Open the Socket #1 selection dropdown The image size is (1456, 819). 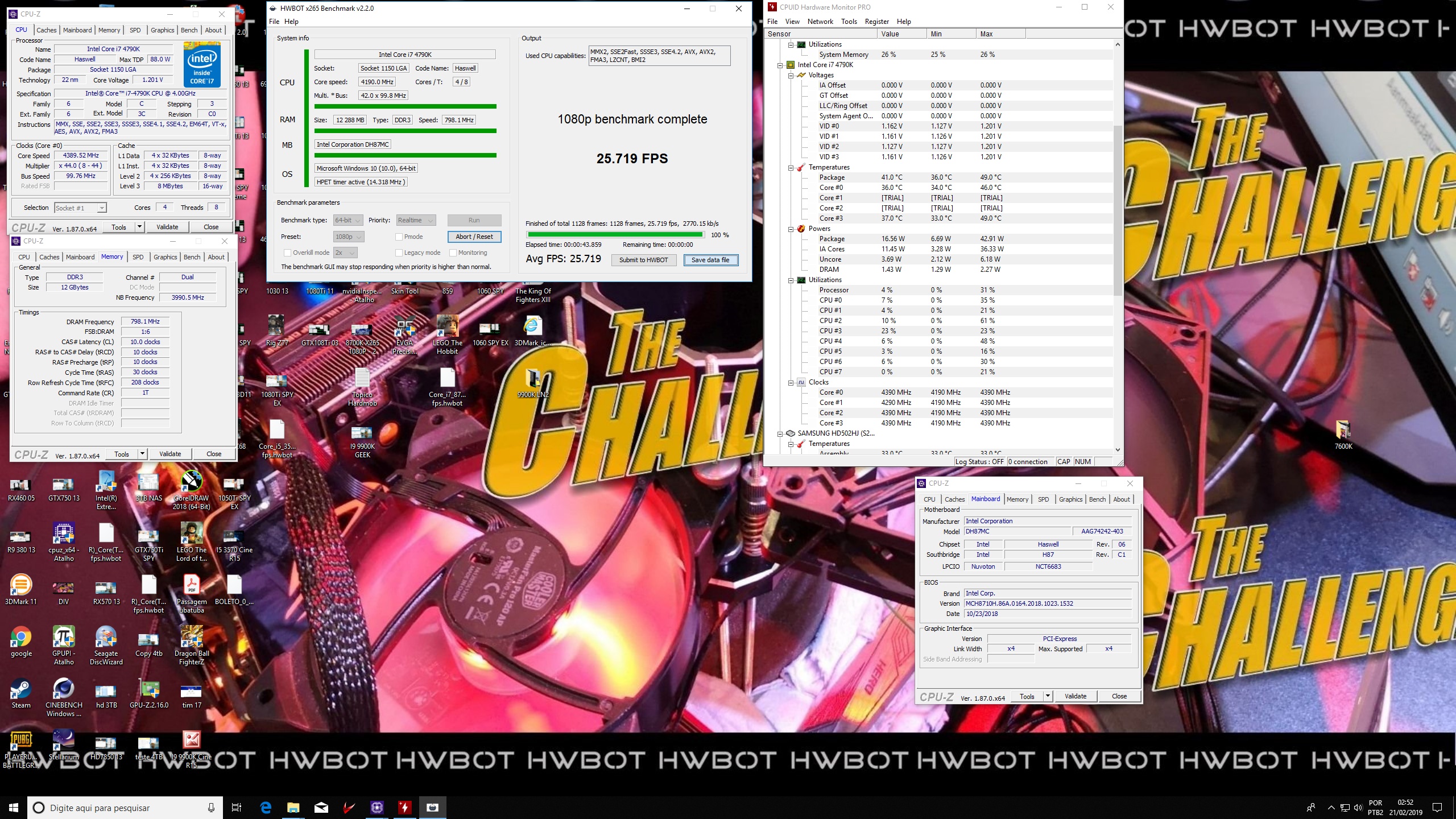(80, 208)
